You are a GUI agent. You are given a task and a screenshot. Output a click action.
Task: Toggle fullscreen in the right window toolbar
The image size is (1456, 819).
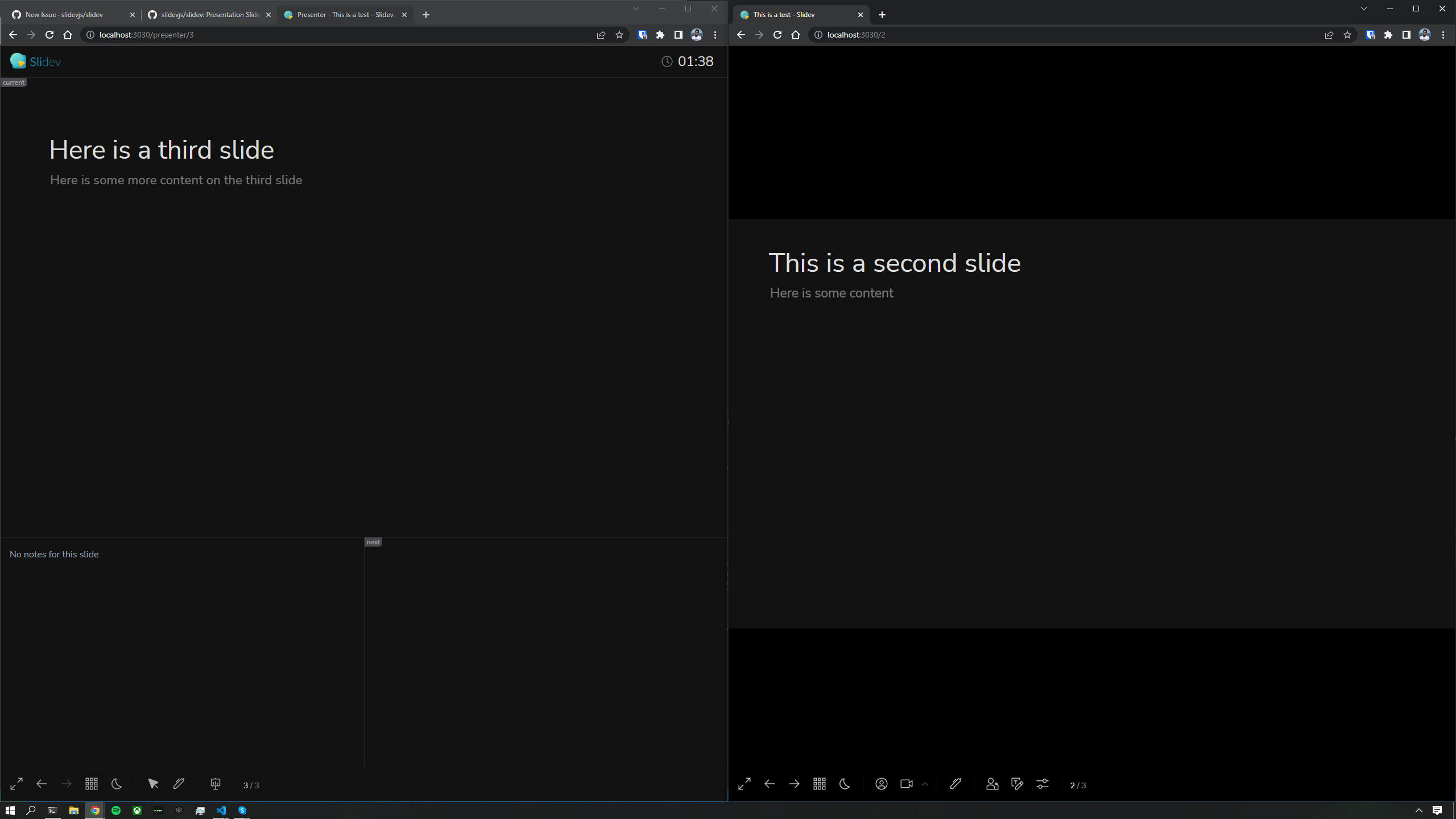tap(743, 784)
